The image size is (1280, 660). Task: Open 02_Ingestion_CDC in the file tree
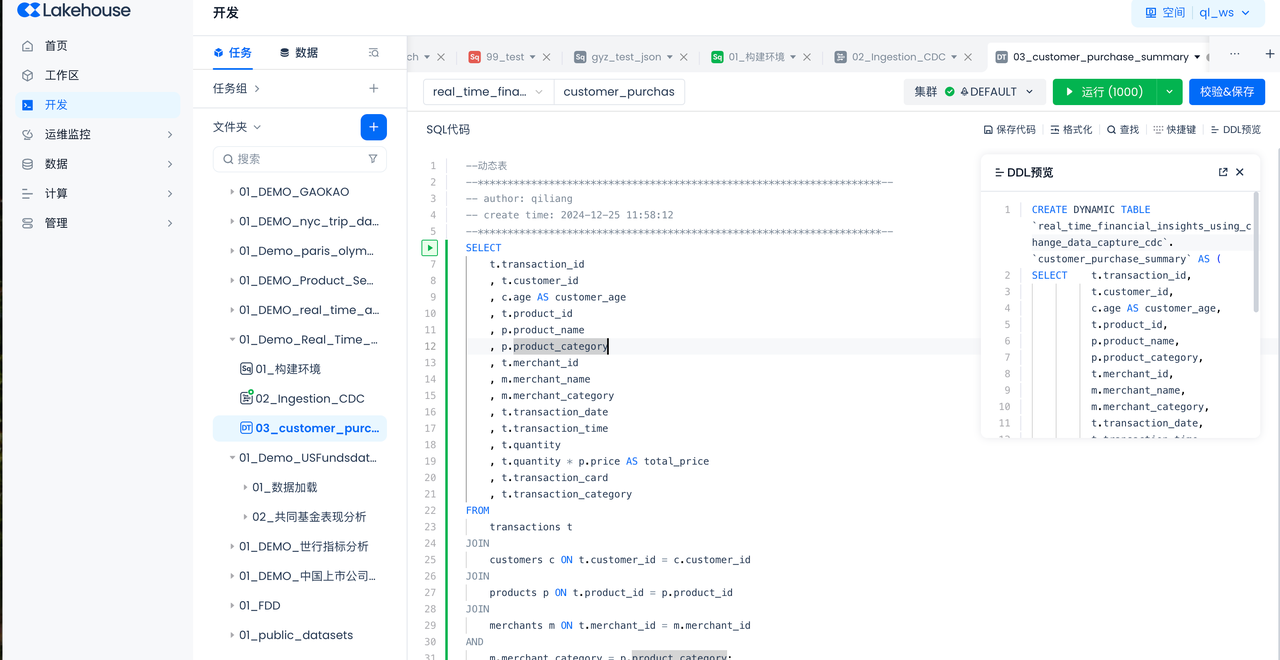pos(309,399)
